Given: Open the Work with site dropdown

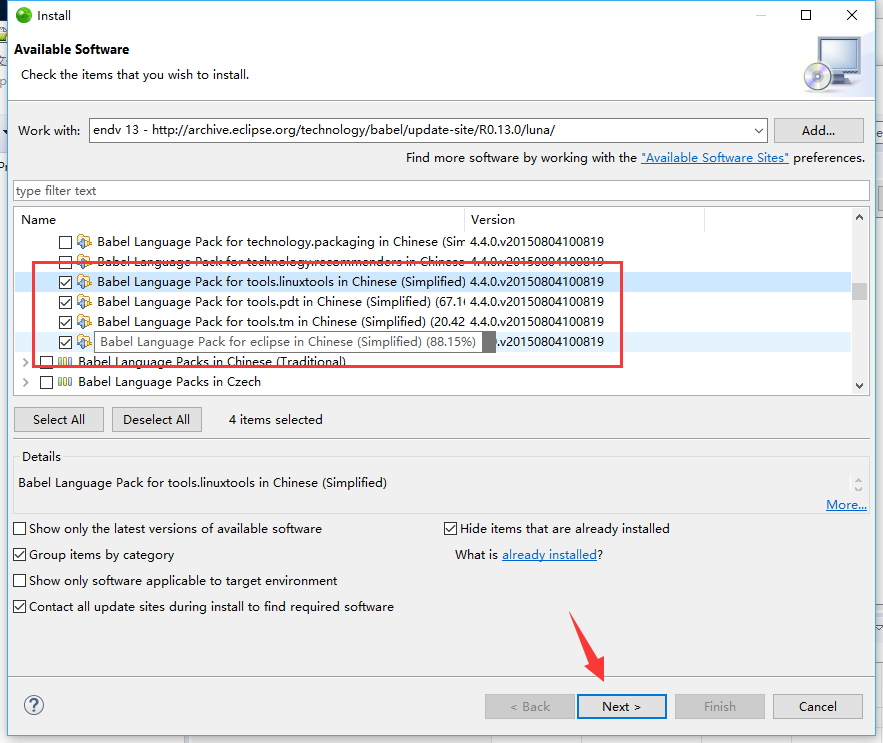Looking at the screenshot, I should pyautogui.click(x=759, y=131).
